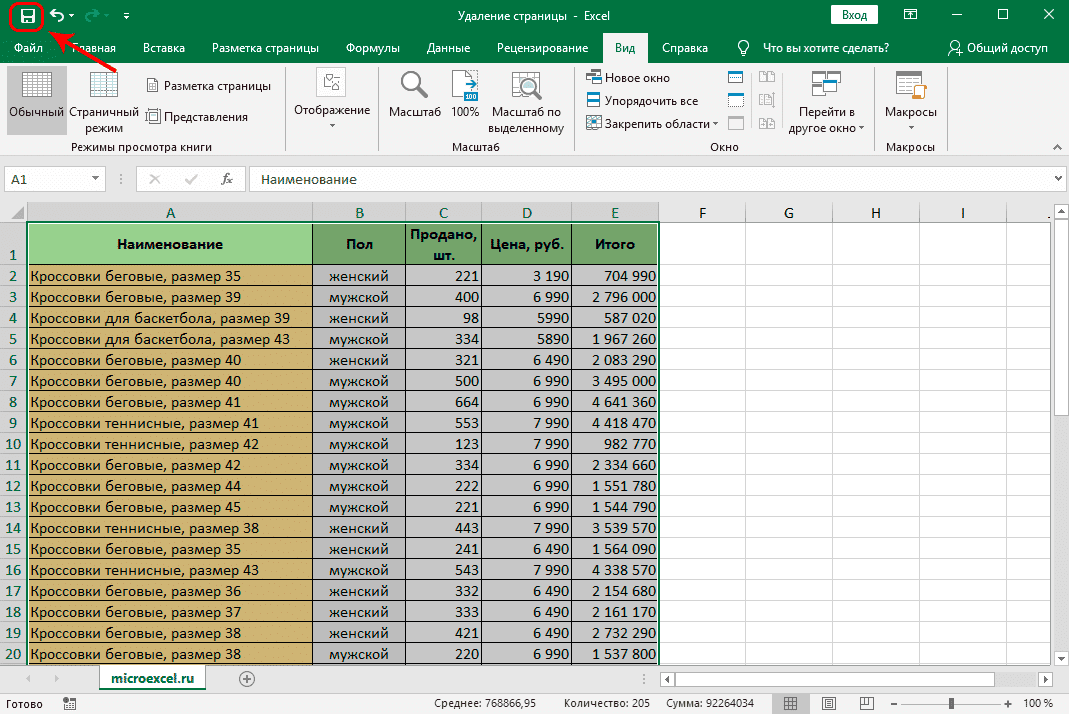Viewport: 1069px width, 714px height.
Task: Switch to the Вставка ribbon tab
Action: [x=164, y=48]
